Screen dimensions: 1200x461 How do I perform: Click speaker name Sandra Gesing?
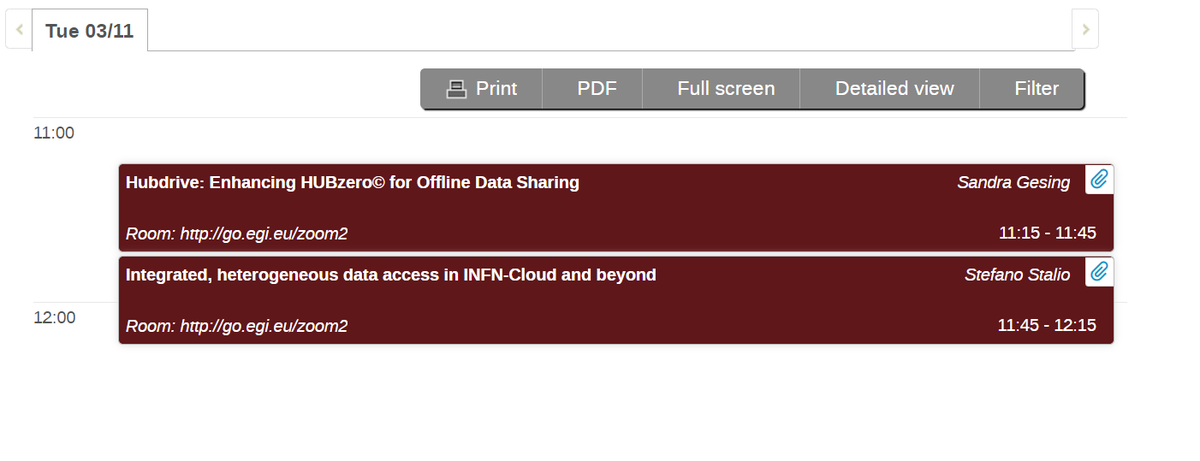click(1013, 182)
